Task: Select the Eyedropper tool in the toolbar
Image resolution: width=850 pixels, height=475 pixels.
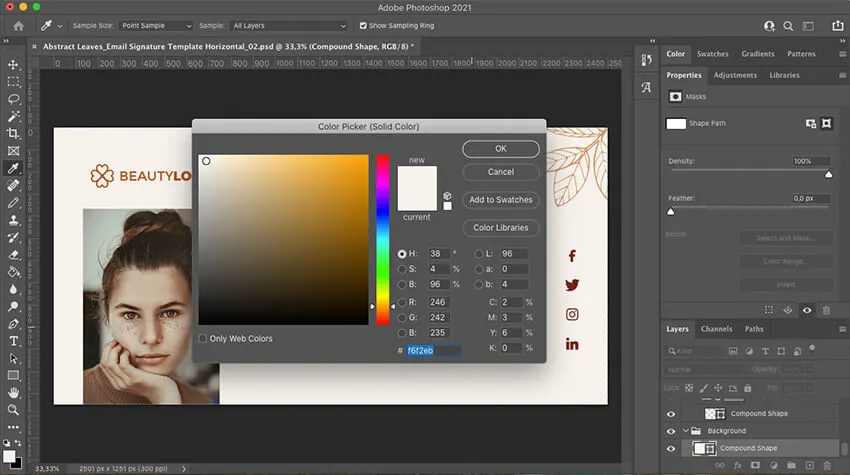Action: pos(14,168)
